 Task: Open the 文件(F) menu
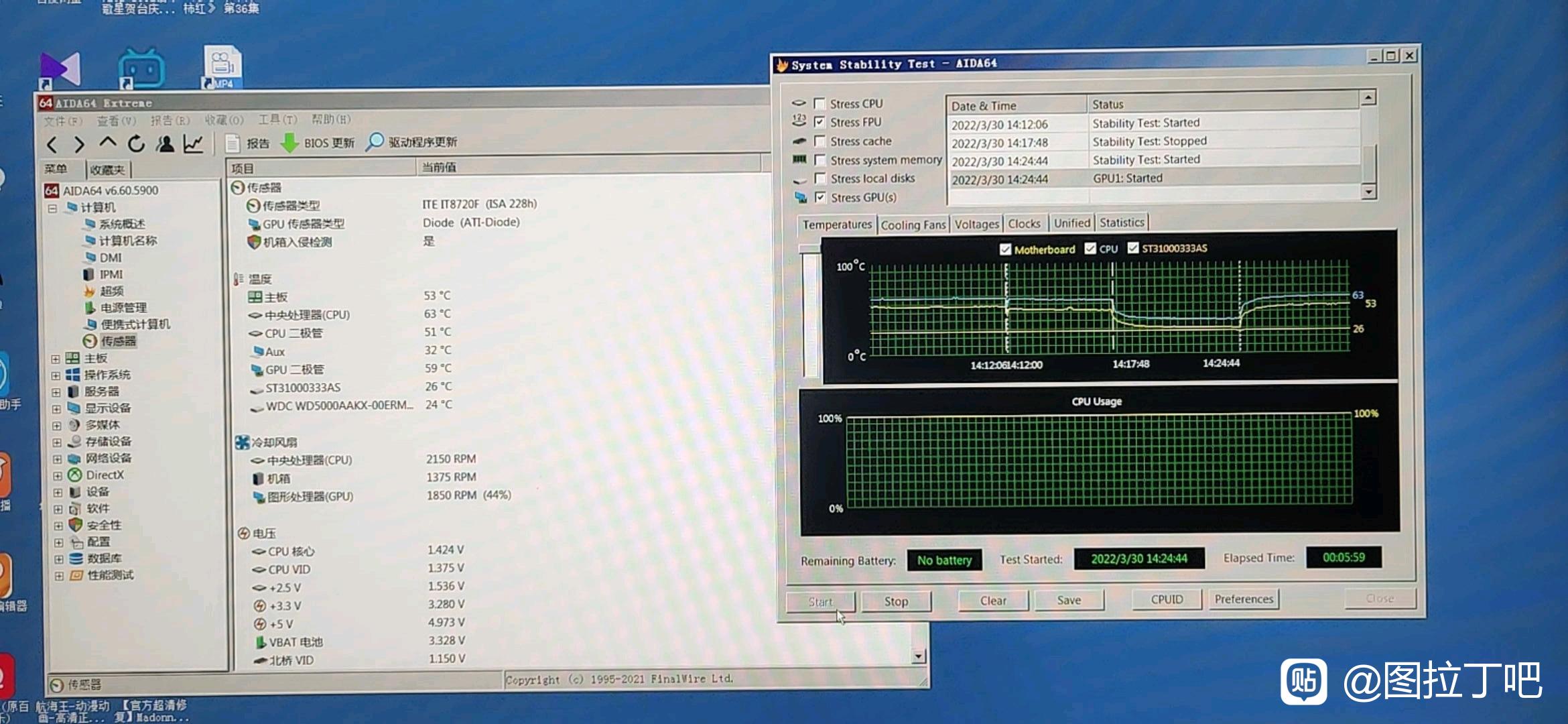(63, 121)
